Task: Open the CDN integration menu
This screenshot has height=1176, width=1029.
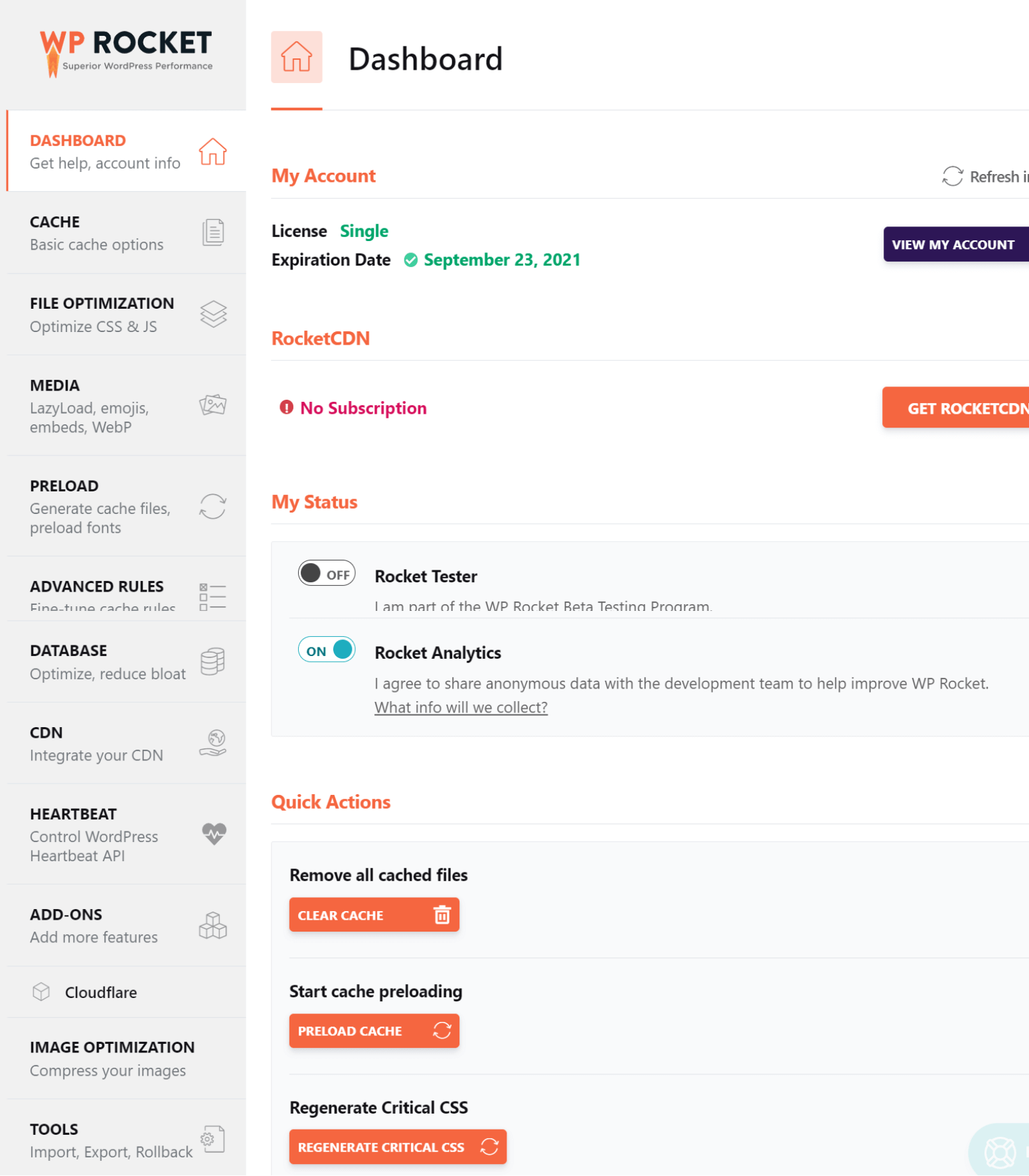Action: click(126, 744)
